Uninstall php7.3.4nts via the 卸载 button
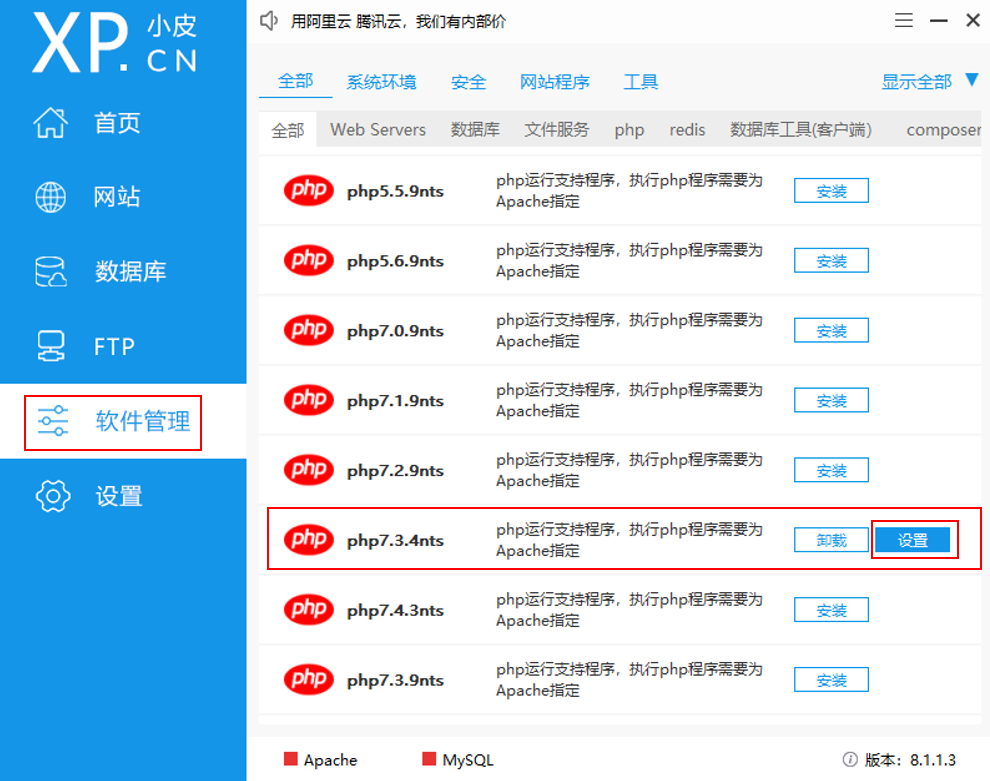This screenshot has height=781, width=990. (831, 539)
